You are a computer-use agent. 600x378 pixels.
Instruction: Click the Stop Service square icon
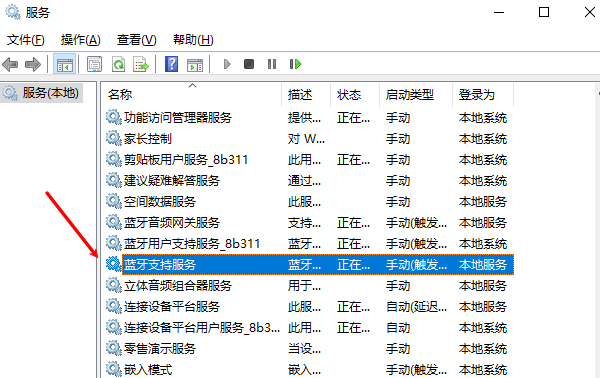click(249, 64)
